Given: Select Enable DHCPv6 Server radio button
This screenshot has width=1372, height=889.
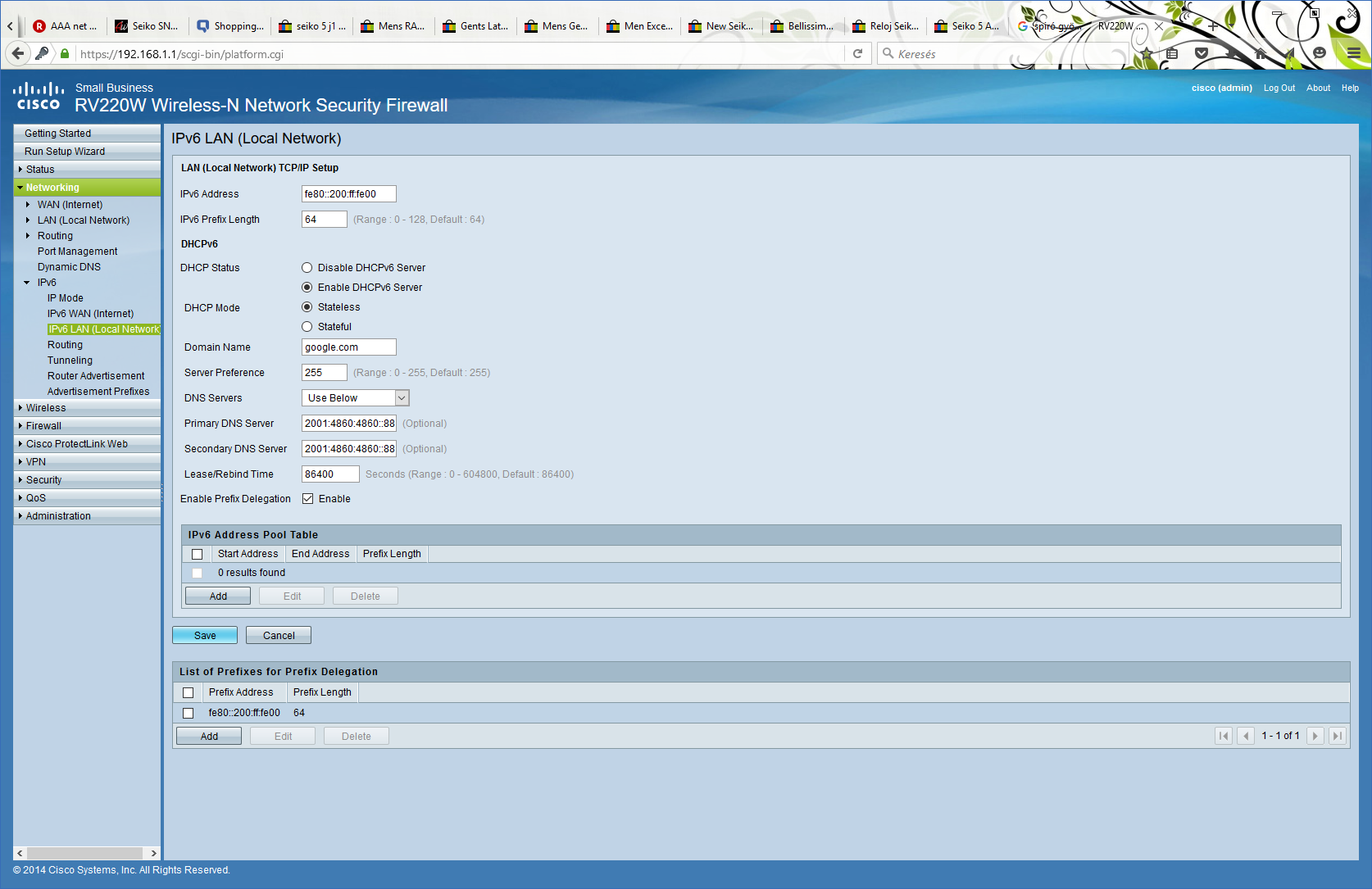Looking at the screenshot, I should coord(307,288).
